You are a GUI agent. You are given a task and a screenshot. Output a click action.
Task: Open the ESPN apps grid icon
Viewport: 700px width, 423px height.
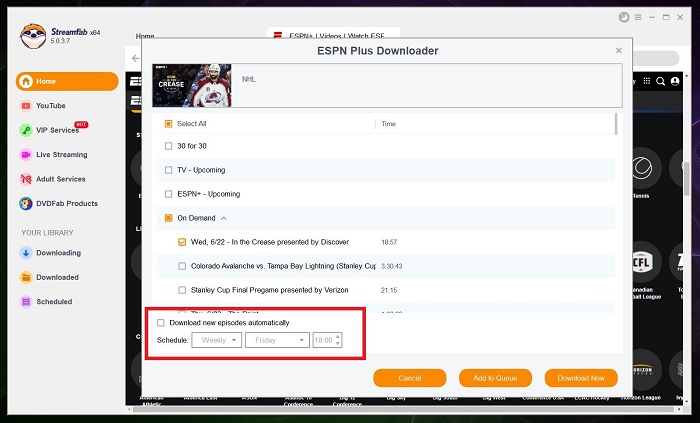(646, 81)
